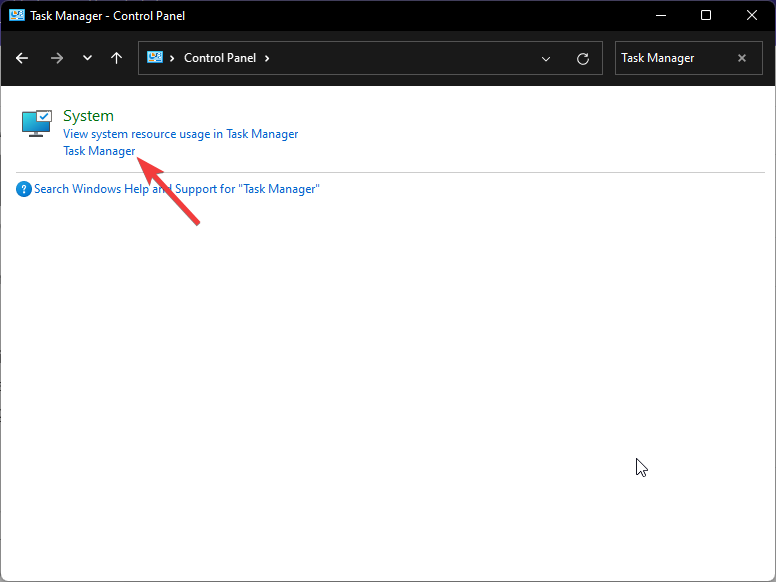Go up one level with Up arrow
Viewport: 776px width, 582px height.
(x=116, y=58)
